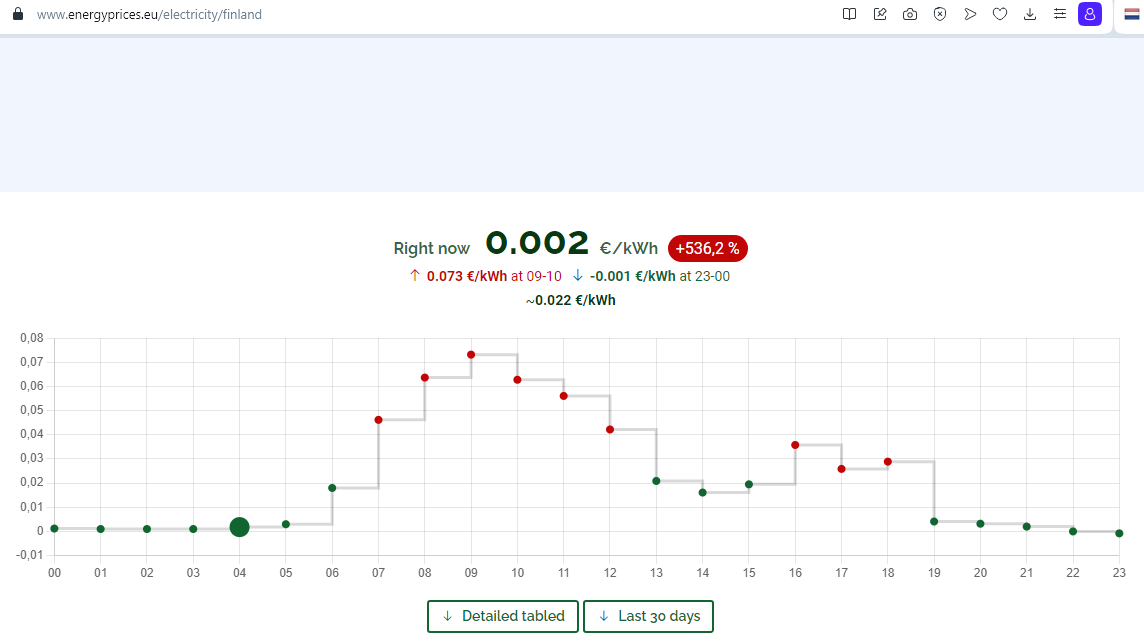This screenshot has width=1144, height=641.
Task: Click the green data point at 01
Action: pos(101,529)
